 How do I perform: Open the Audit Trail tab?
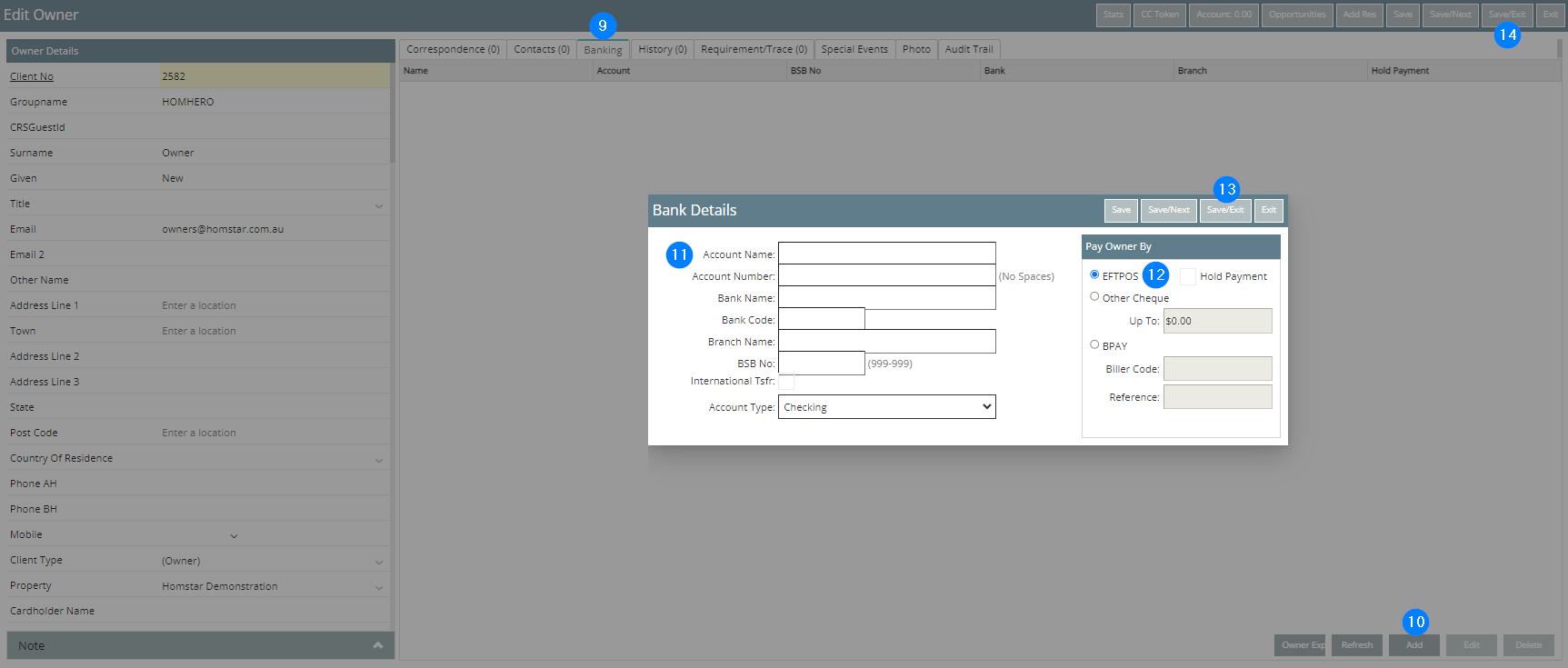pos(968,49)
